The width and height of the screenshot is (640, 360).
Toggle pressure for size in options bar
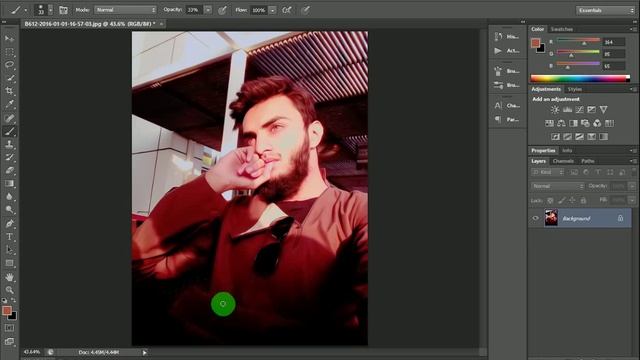coord(305,10)
